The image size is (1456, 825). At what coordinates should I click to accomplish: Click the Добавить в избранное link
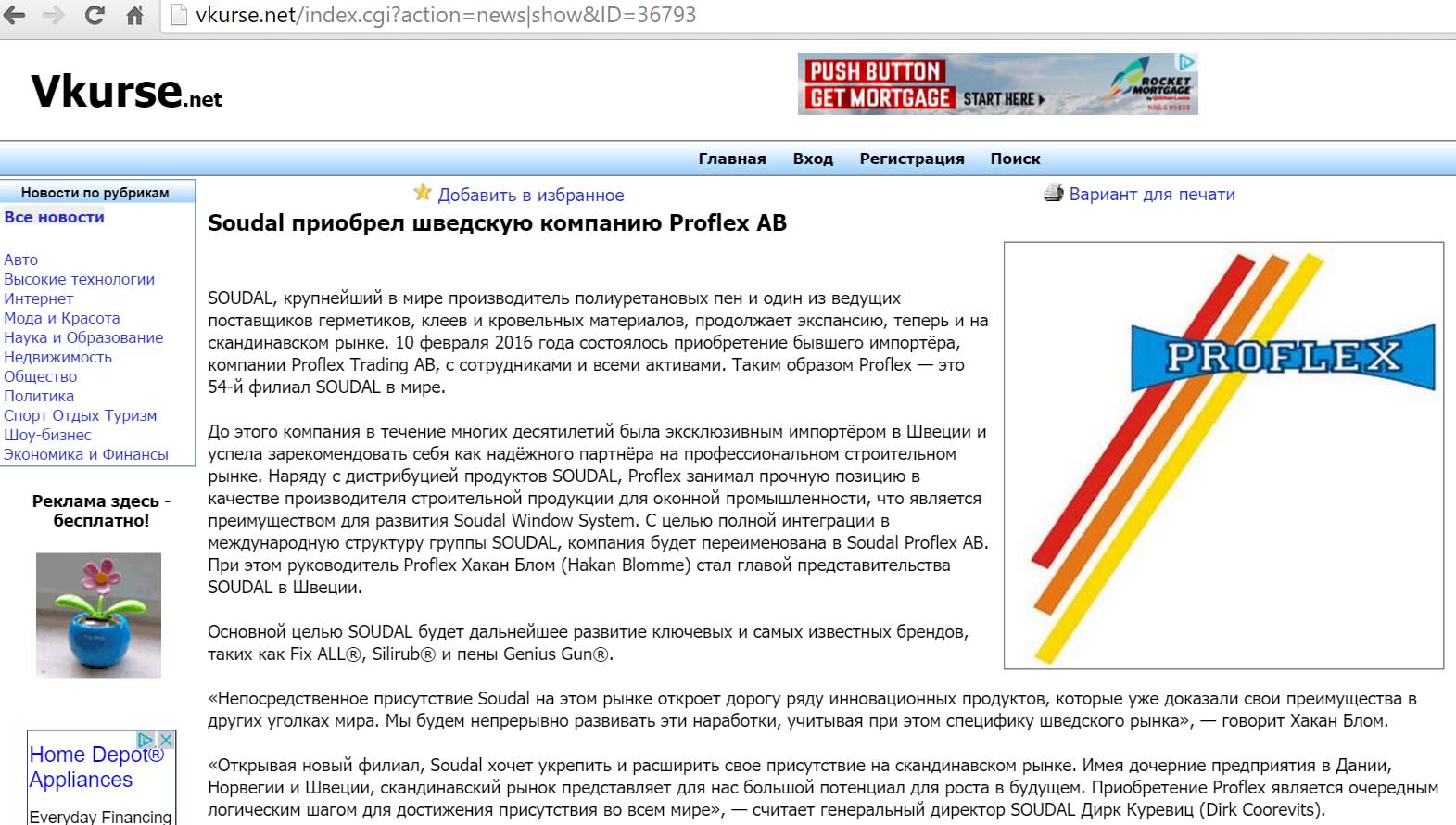pos(531,195)
